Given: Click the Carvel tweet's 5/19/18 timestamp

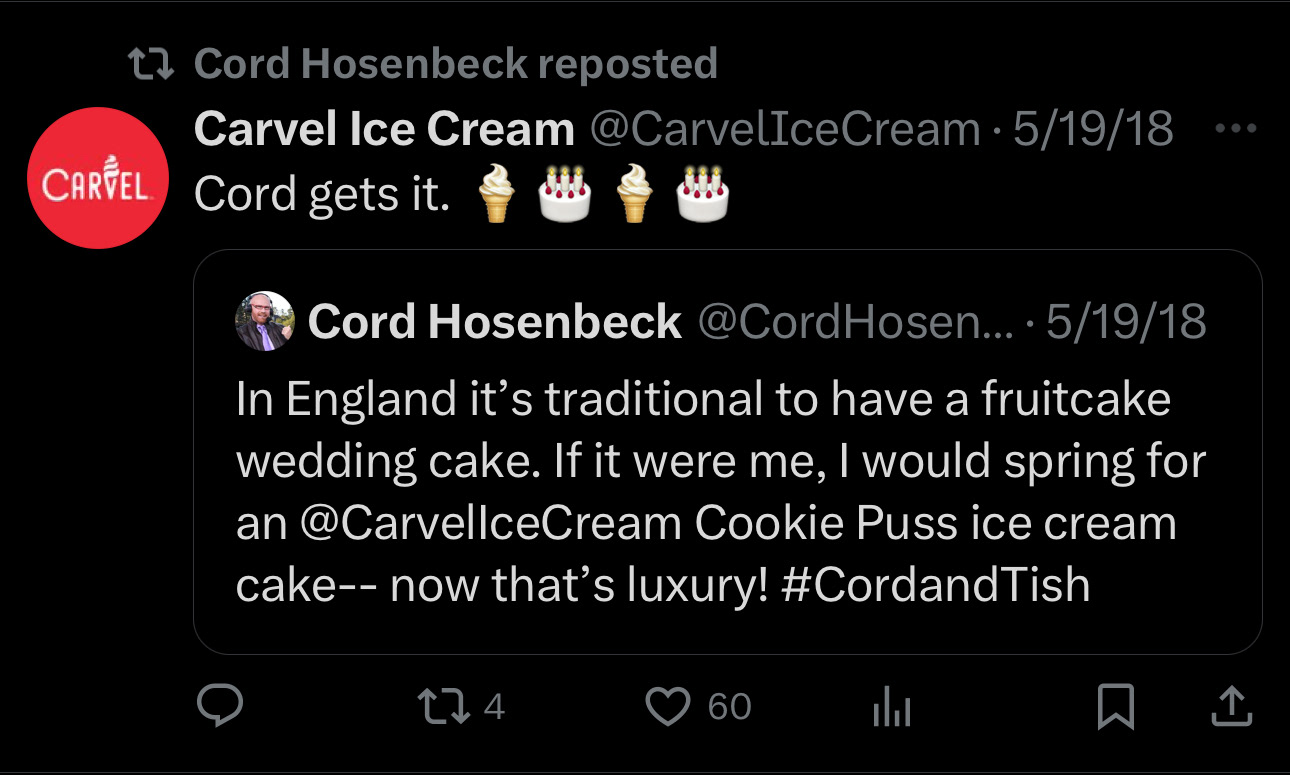Looking at the screenshot, I should 1093,130.
